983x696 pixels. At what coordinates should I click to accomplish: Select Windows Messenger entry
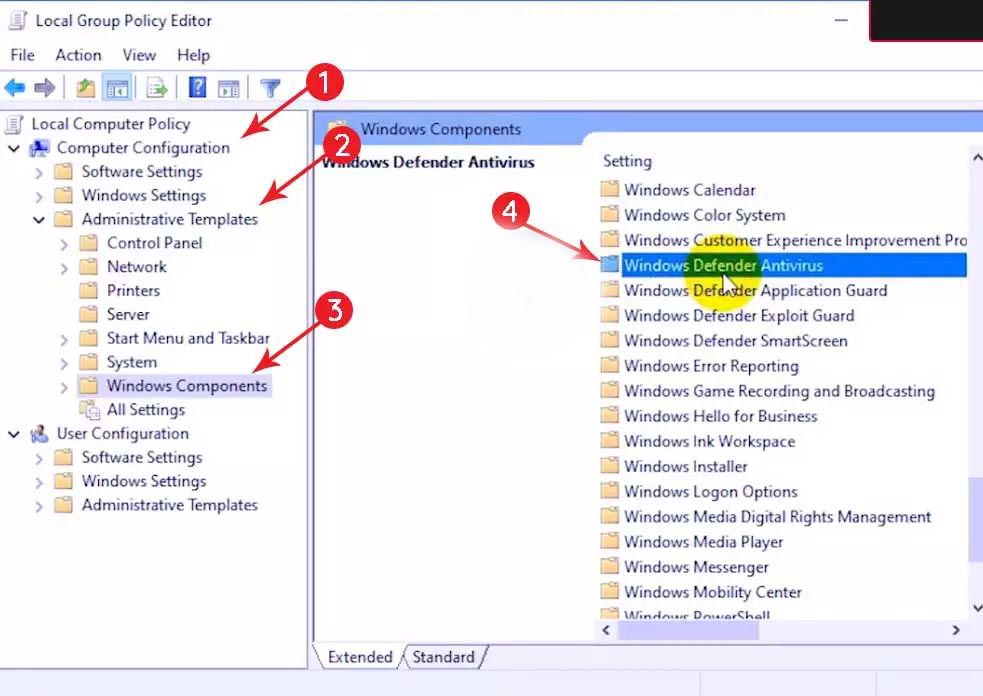tap(696, 567)
